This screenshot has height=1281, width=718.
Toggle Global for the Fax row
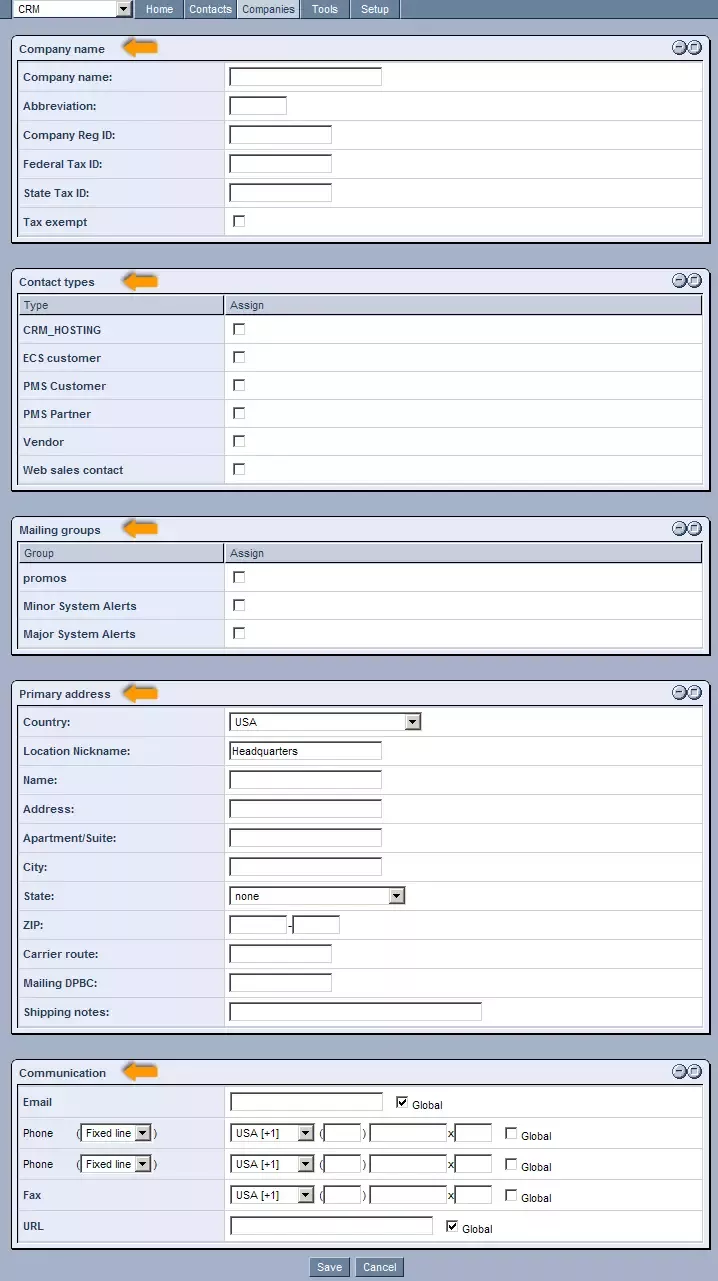pos(511,1195)
